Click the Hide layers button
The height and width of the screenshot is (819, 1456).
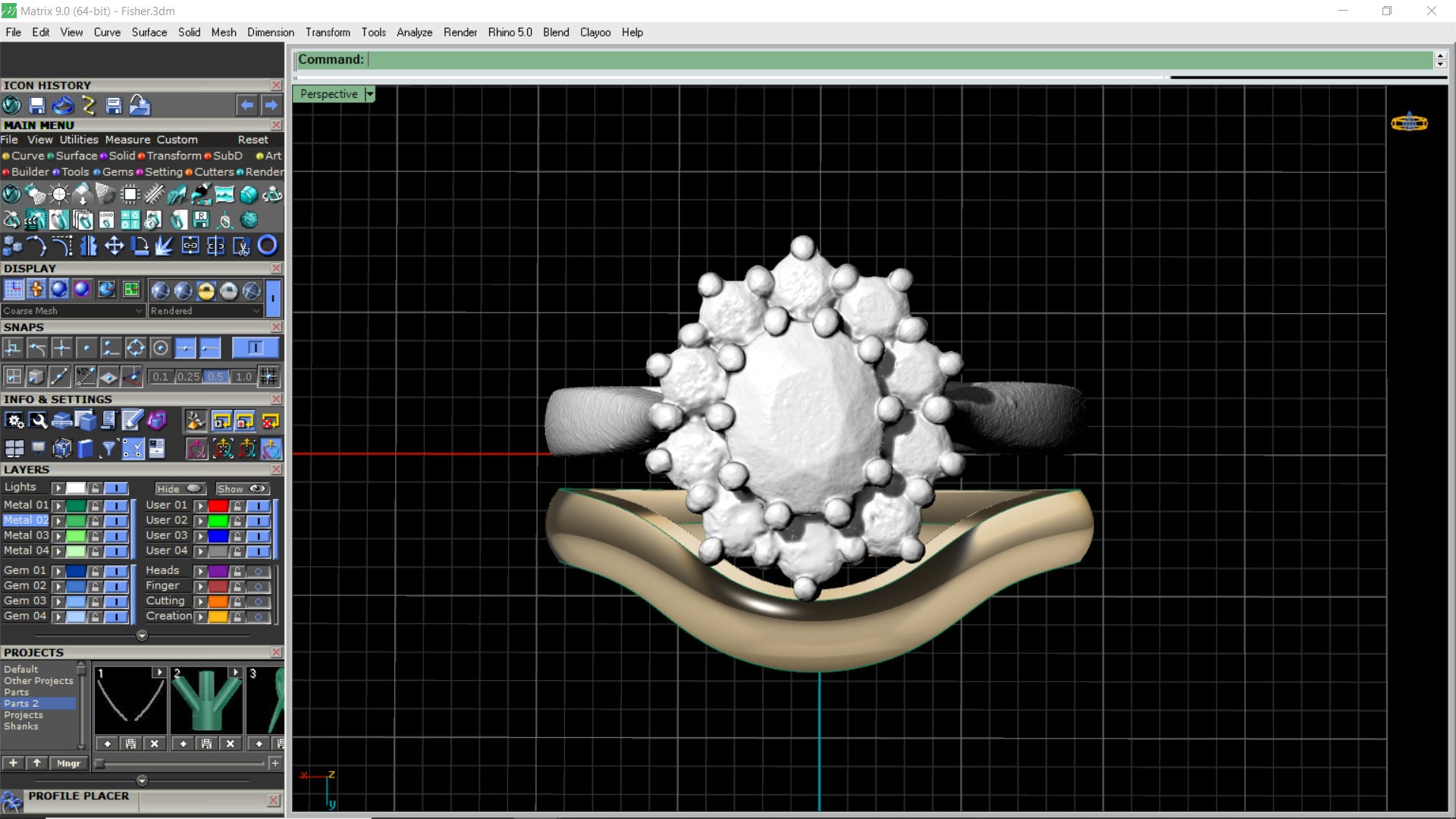click(180, 489)
